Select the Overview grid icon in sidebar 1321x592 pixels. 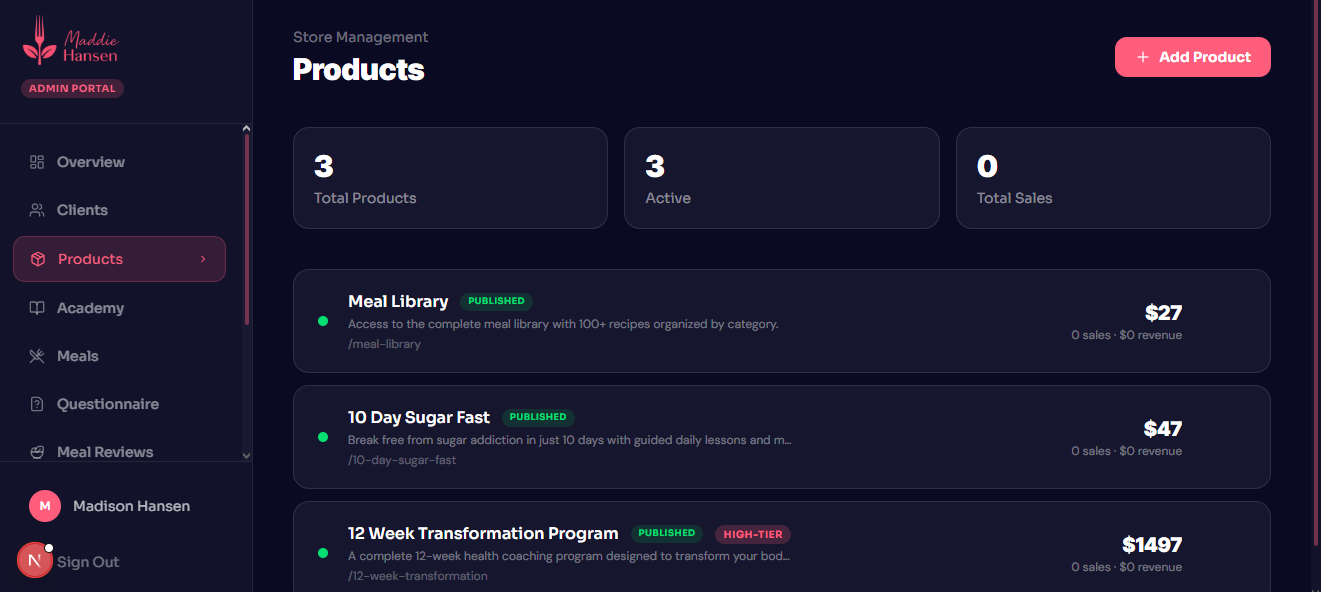point(37,161)
